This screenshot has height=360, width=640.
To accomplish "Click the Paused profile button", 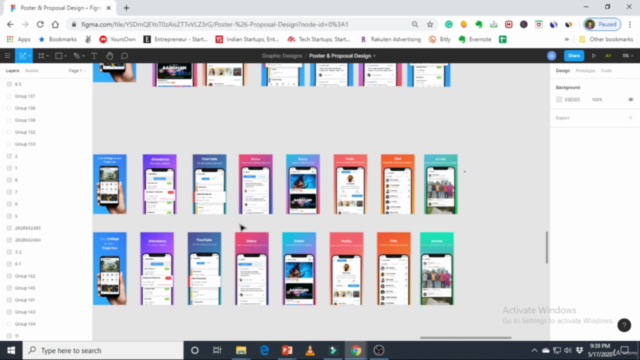I will click(x=602, y=24).
